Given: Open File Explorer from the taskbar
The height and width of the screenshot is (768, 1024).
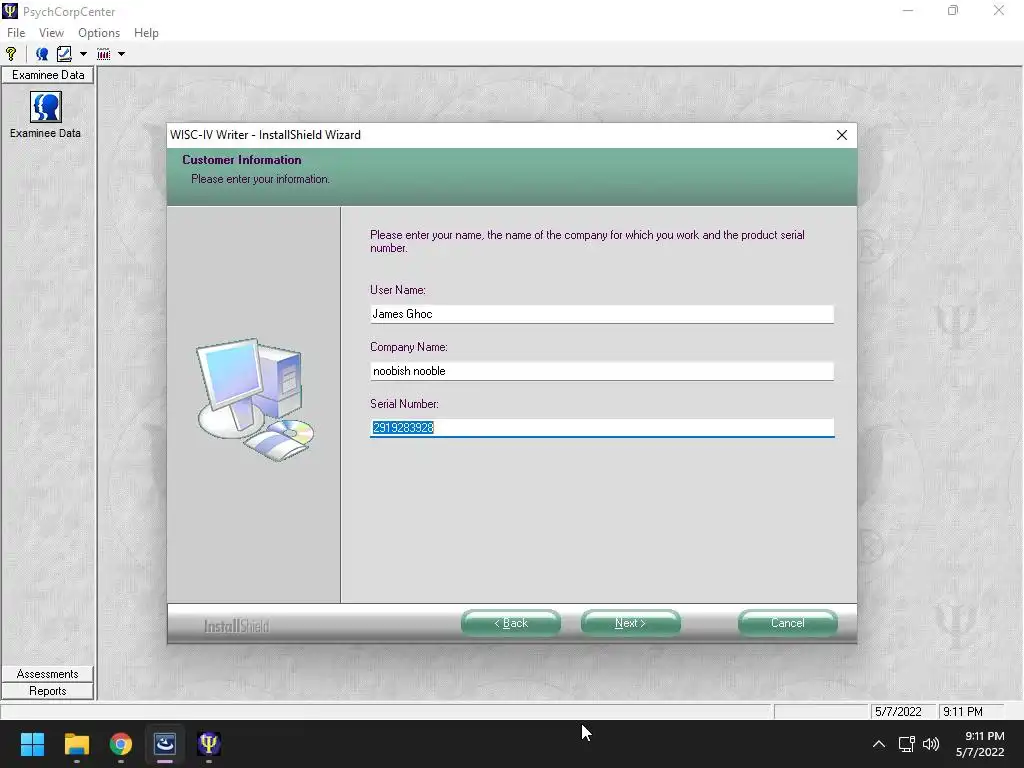Looking at the screenshot, I should [x=76, y=744].
